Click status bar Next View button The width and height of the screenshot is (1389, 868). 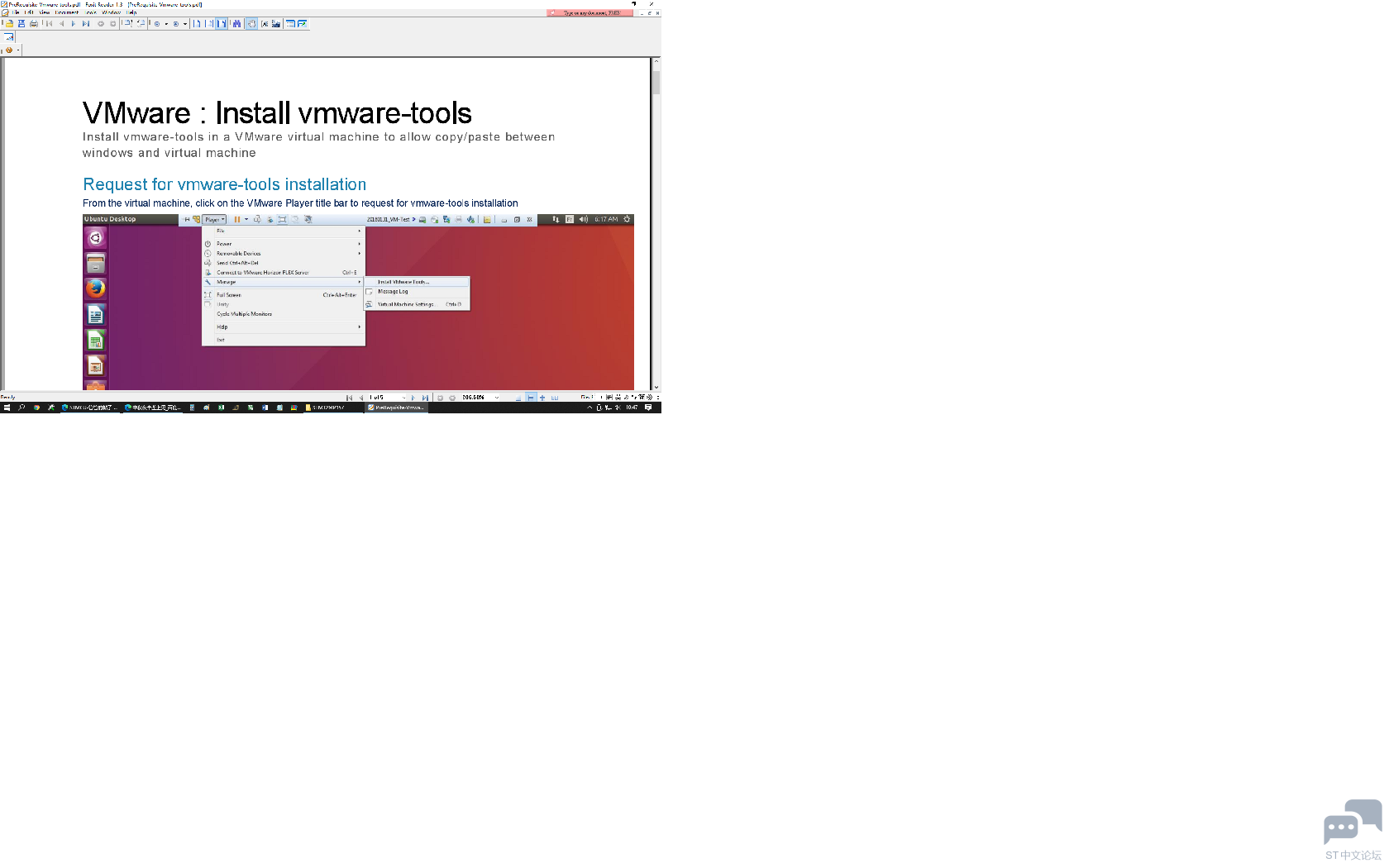452,398
